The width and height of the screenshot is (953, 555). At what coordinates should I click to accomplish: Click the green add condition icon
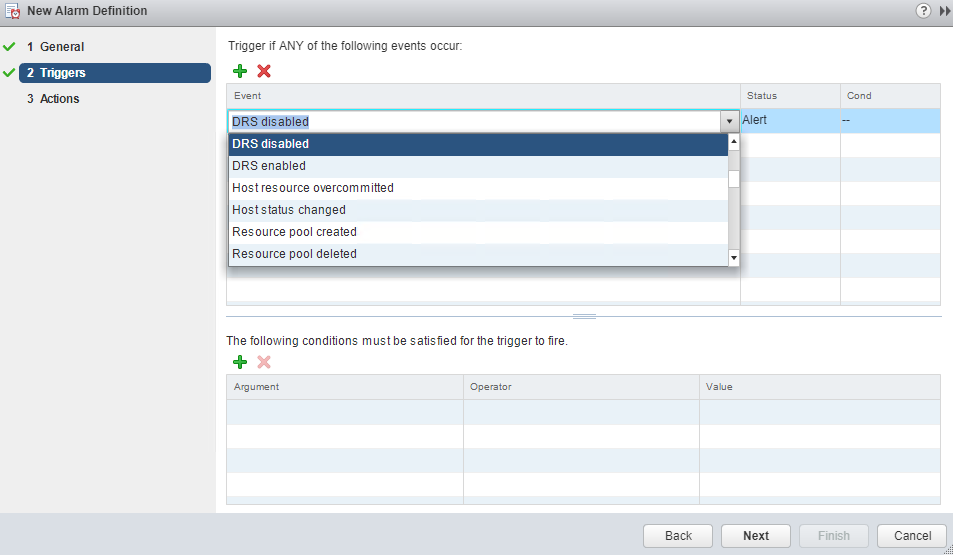[x=240, y=362]
